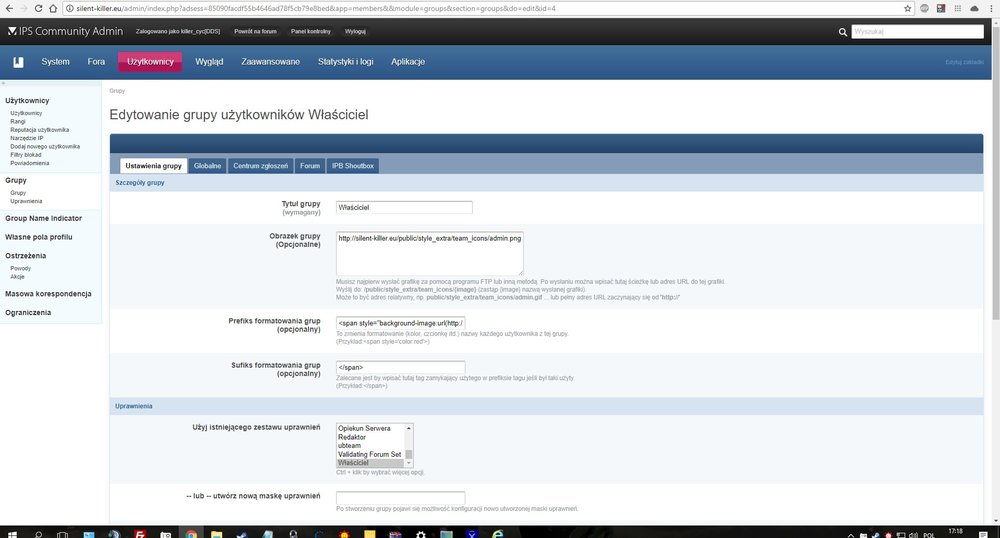This screenshot has height=538, width=1000.
Task: Open the System menu
Action: pos(55,62)
